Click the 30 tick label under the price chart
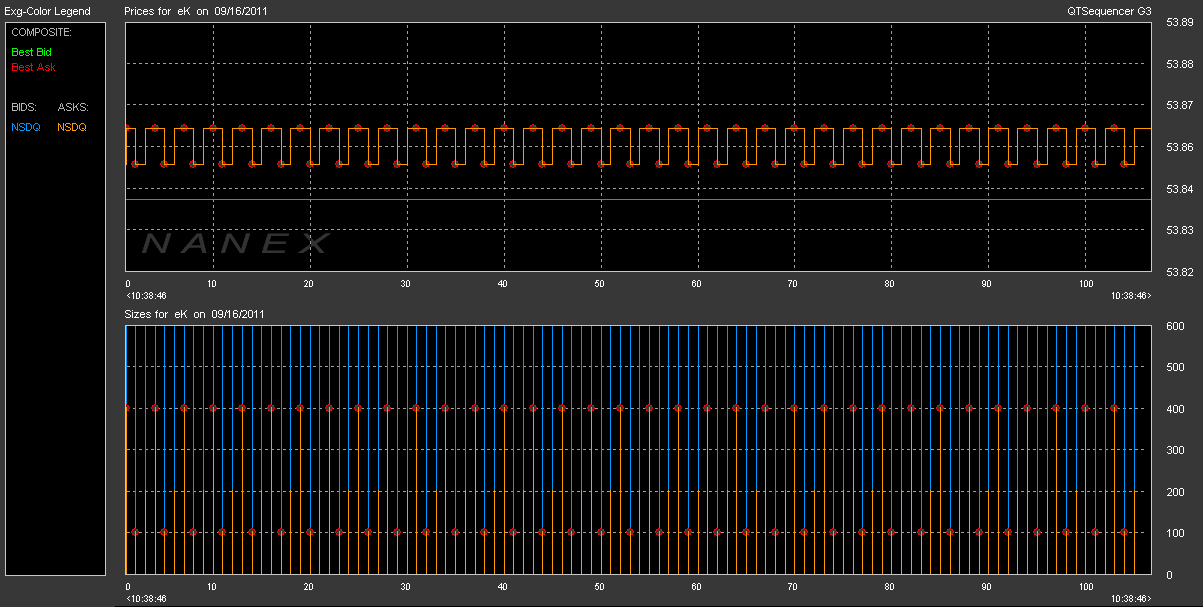1203x607 pixels. 405,284
